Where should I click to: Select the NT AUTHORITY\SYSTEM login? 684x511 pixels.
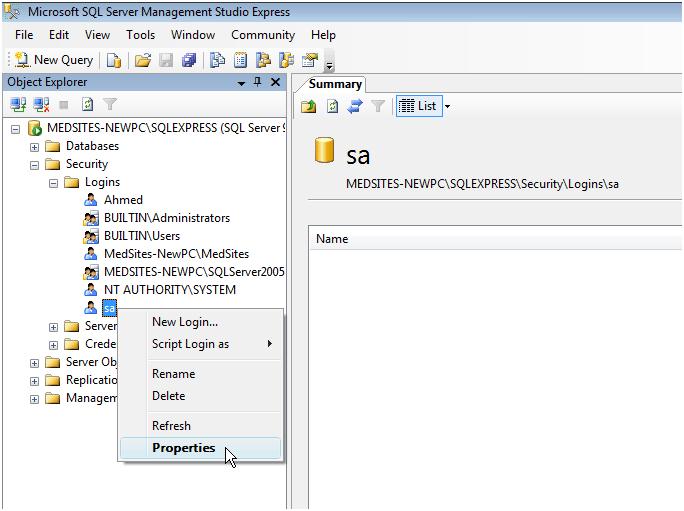(x=170, y=290)
